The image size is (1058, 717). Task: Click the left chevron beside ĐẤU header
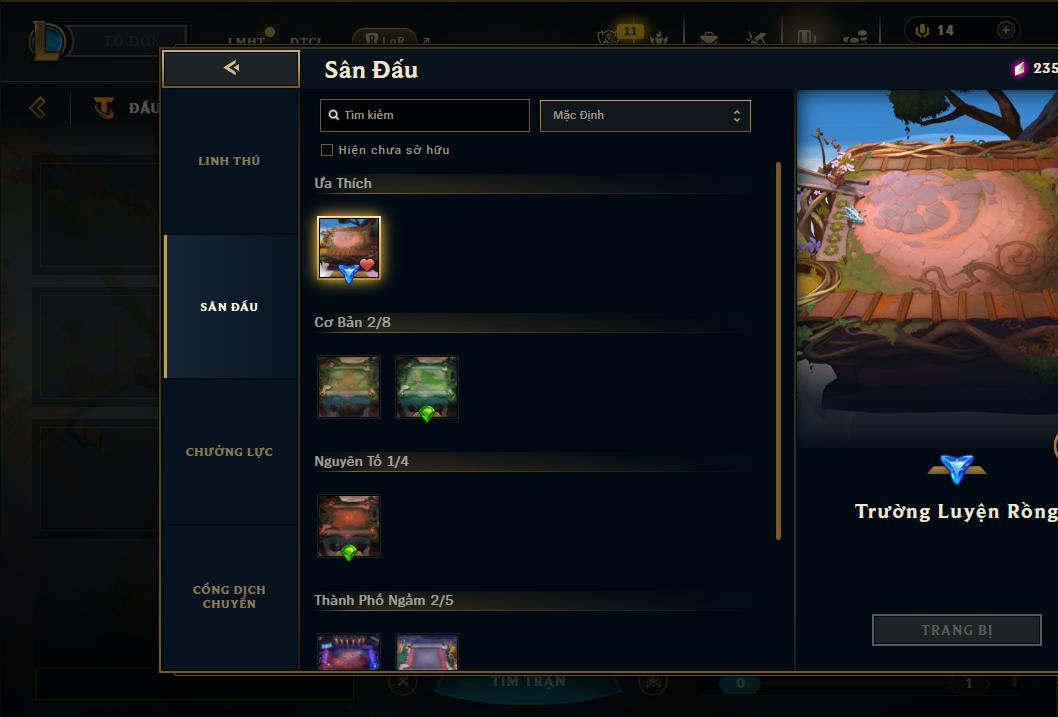click(x=38, y=107)
